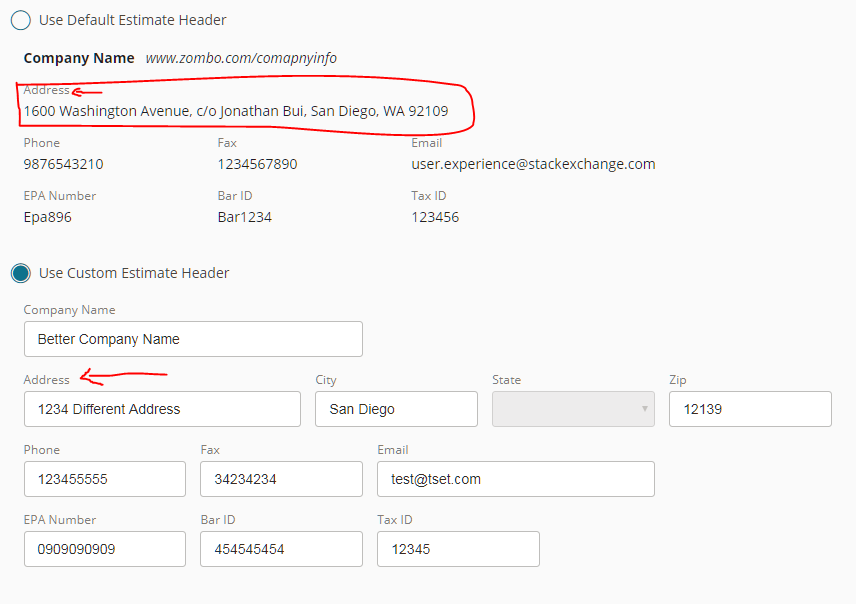The width and height of the screenshot is (856, 604).
Task: Focus the Better Company Name input field
Action: pyautogui.click(x=193, y=339)
